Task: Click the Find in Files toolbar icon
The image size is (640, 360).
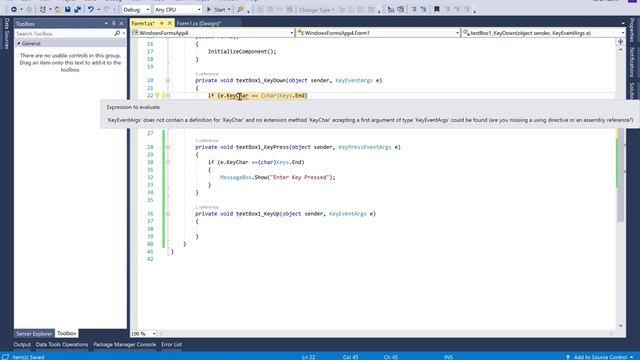Action: tap(240, 9)
